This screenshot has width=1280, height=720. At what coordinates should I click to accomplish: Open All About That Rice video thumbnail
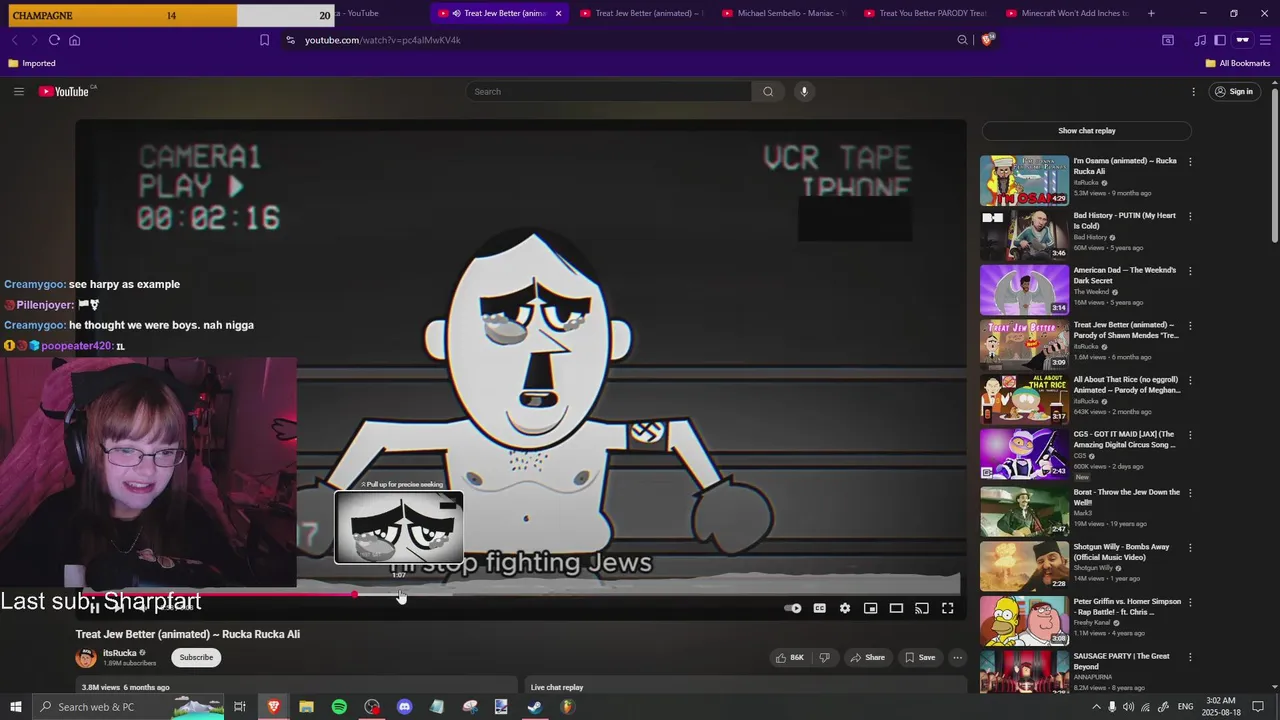pyautogui.click(x=1024, y=399)
